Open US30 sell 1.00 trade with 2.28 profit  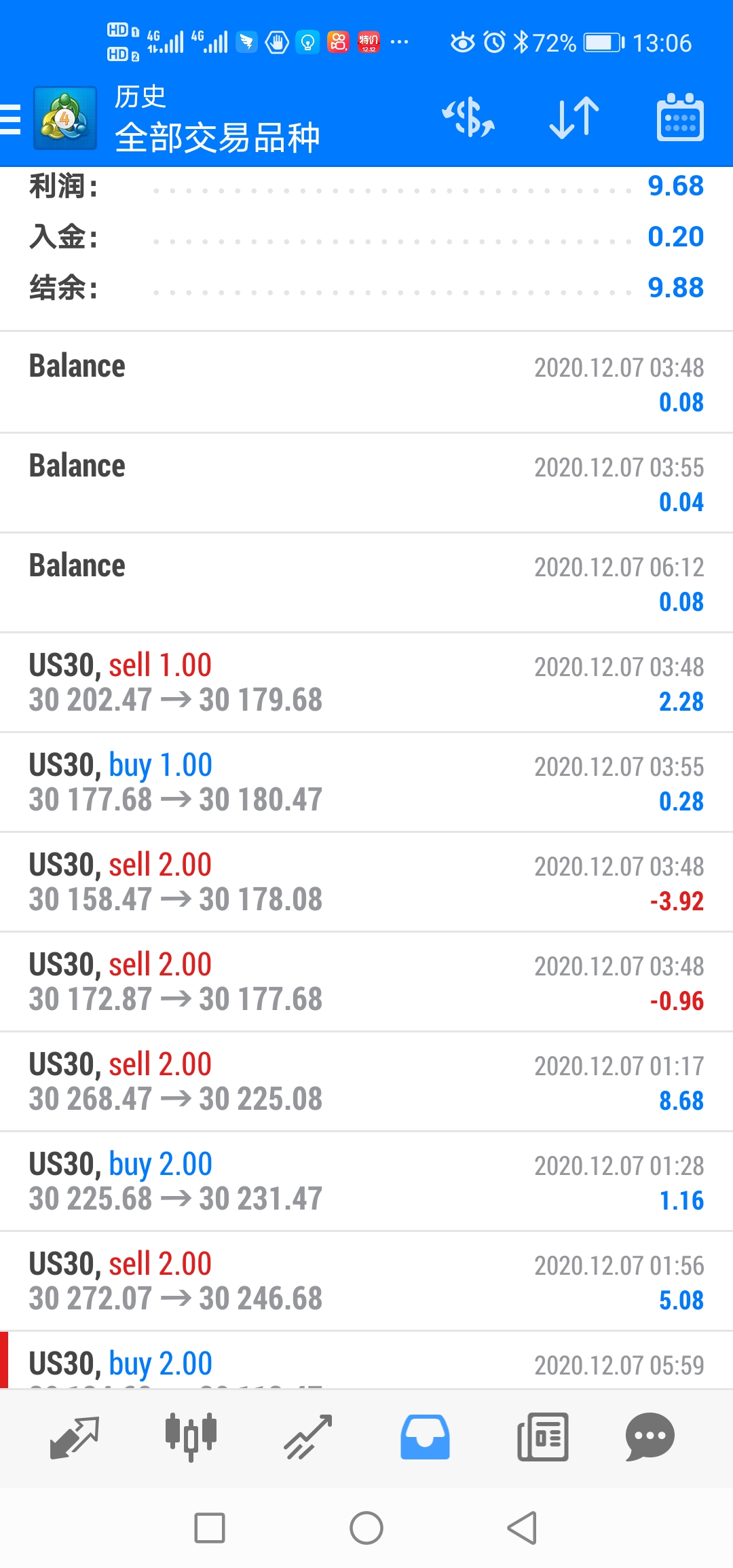click(x=366, y=682)
